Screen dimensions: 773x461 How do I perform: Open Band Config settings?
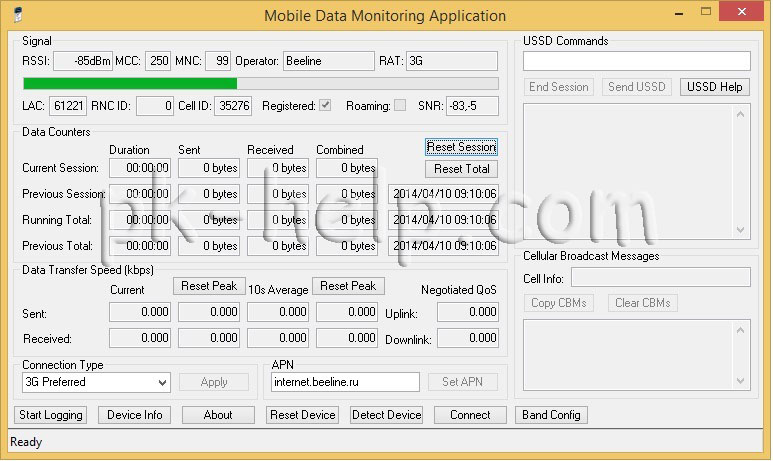(x=551, y=415)
